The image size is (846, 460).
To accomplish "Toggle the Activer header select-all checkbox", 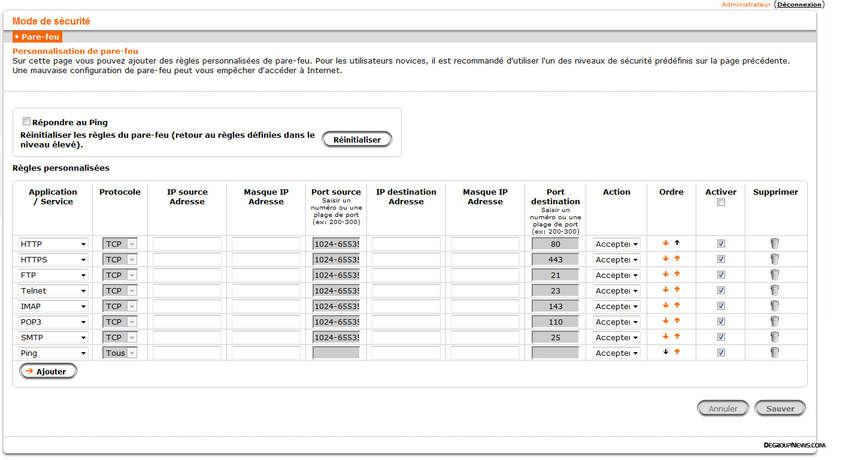I will [721, 203].
